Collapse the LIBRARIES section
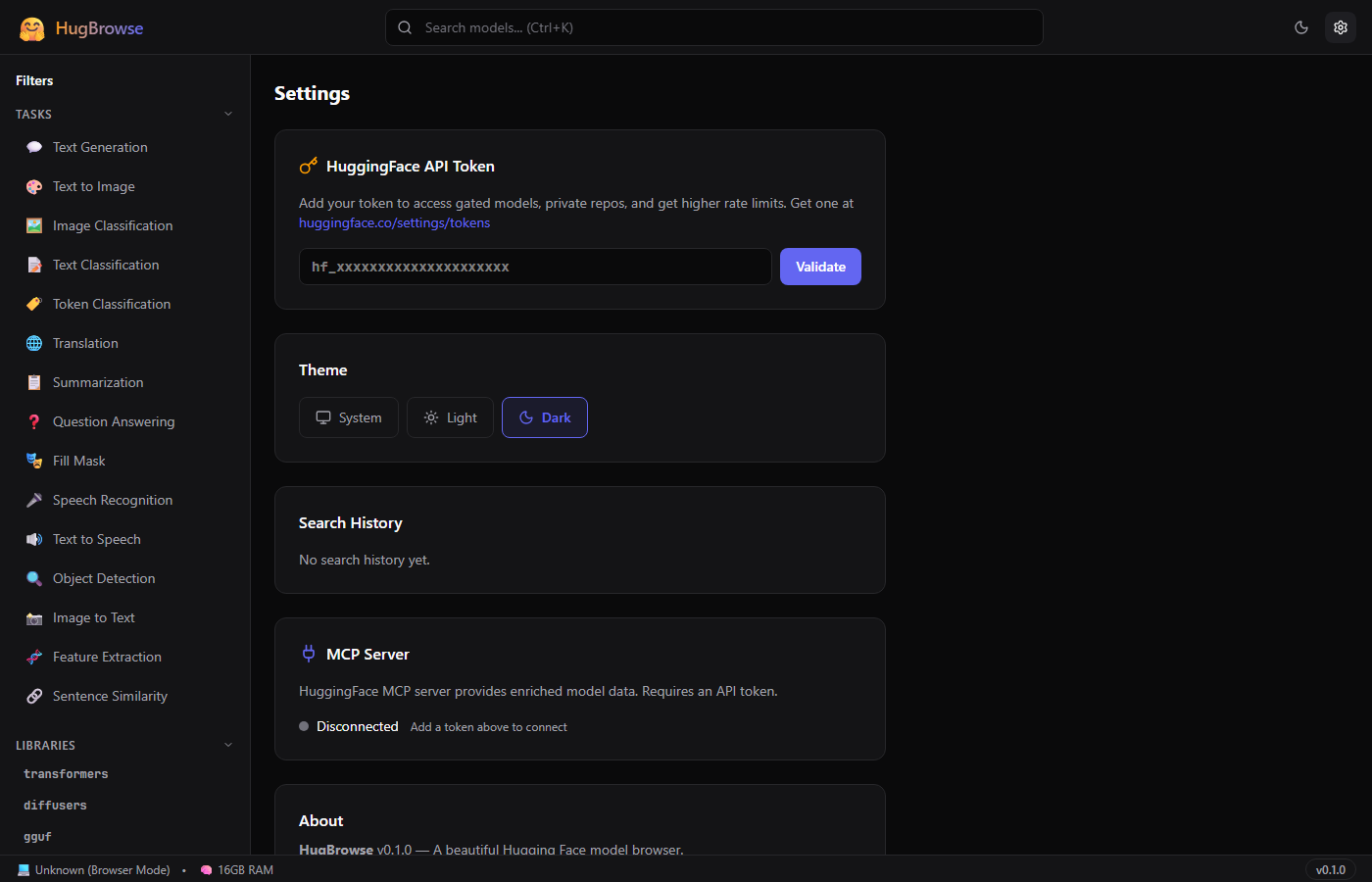The height and width of the screenshot is (882, 1372). click(228, 744)
